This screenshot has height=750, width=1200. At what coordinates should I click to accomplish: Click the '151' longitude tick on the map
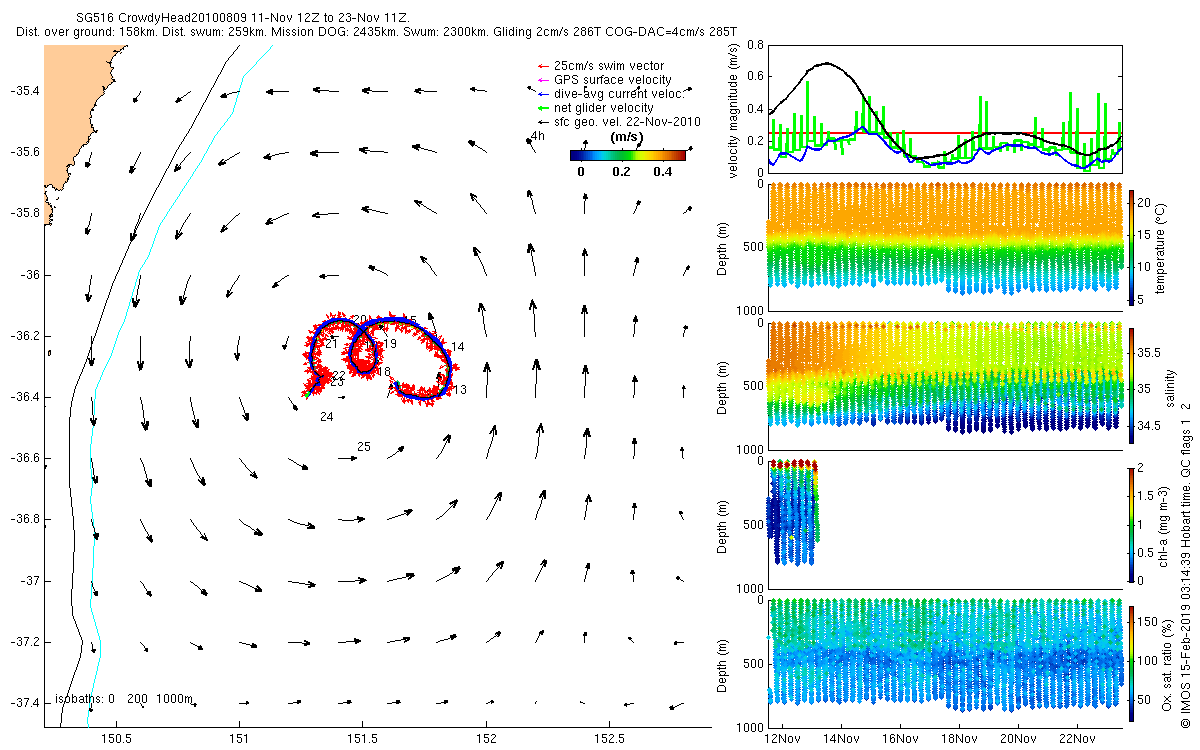[240, 739]
